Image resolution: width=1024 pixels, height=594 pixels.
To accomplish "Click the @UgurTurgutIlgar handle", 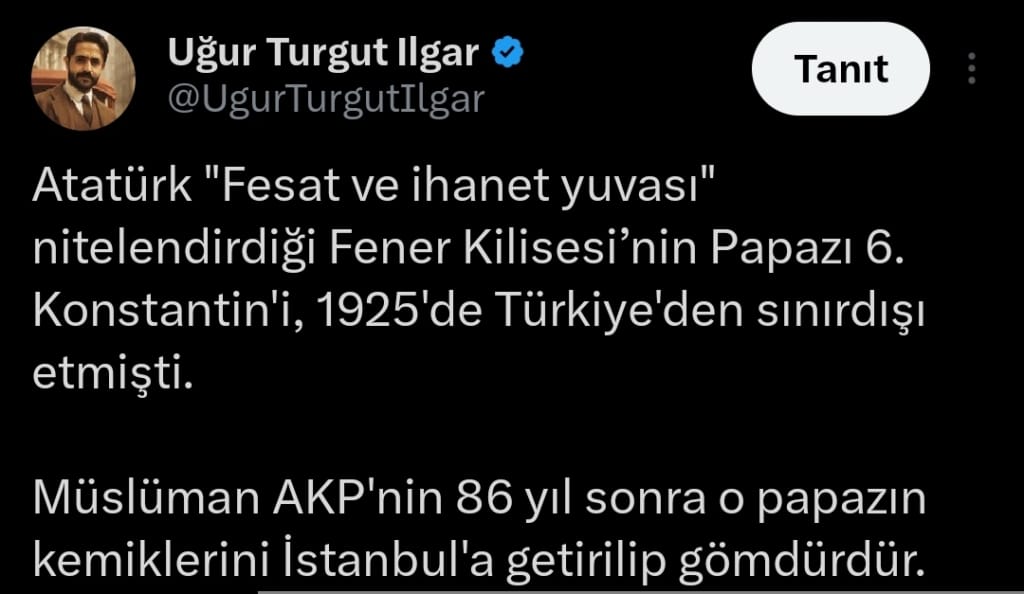I will click(326, 99).
